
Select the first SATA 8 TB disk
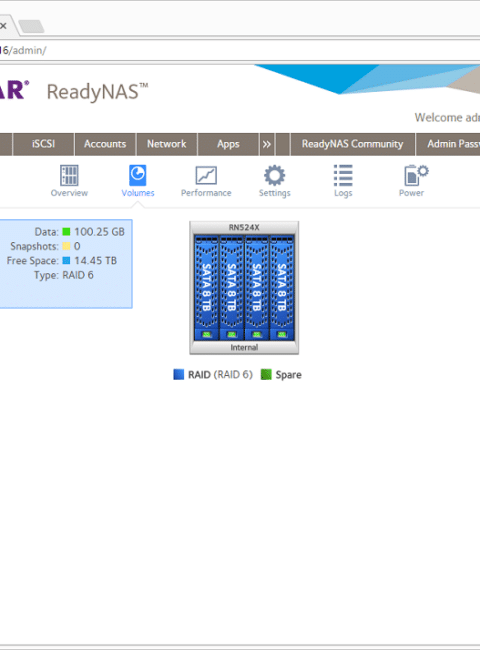coord(206,288)
